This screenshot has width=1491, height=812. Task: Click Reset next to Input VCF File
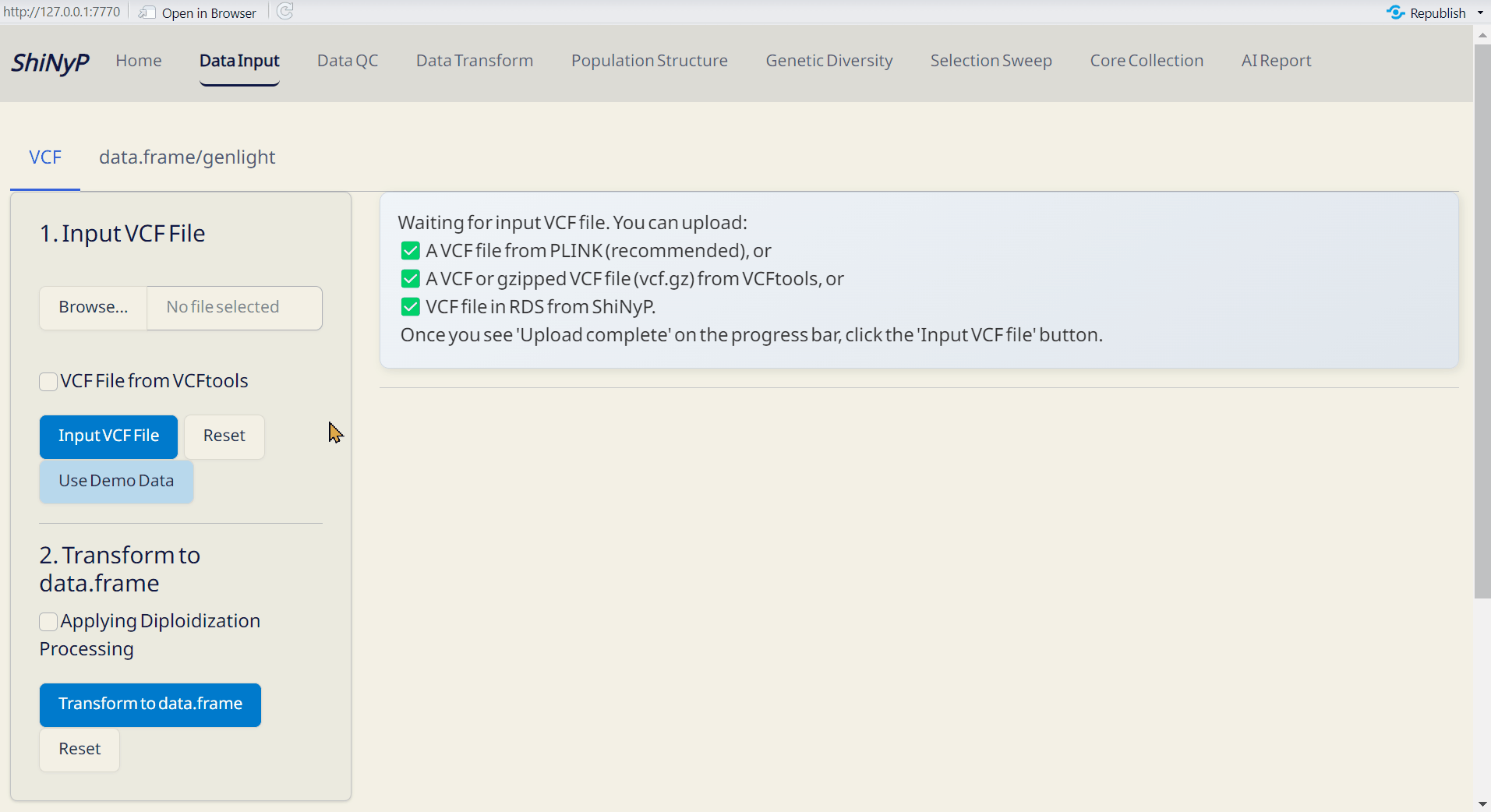pos(224,436)
